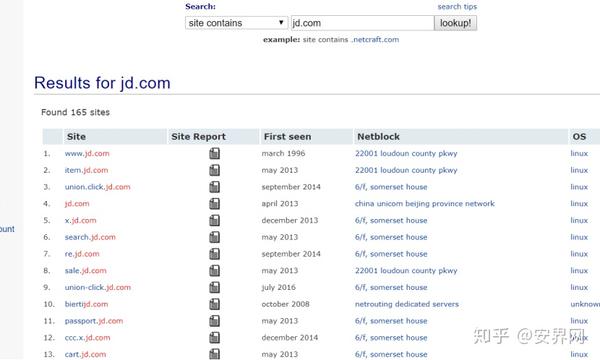Click linux OS link for search.jd.com row

(x=579, y=237)
